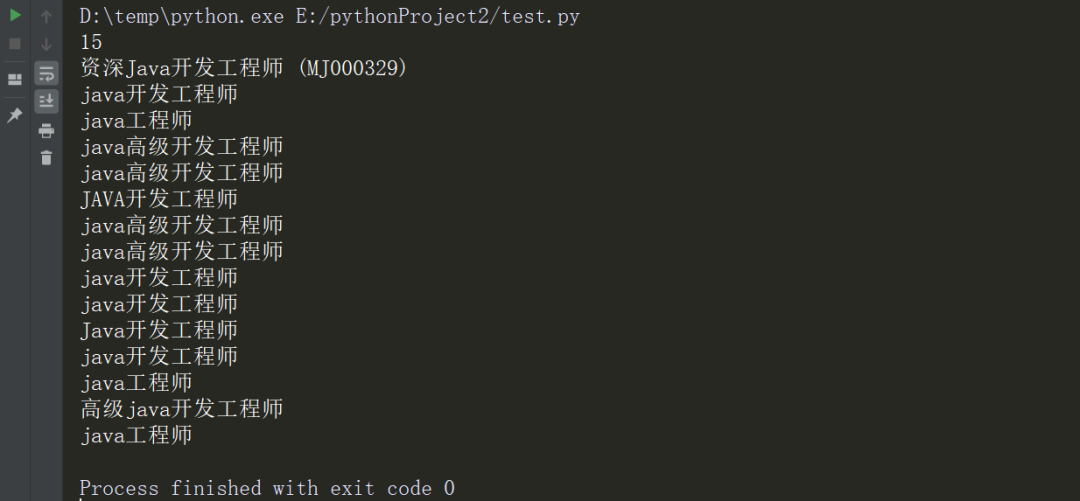Jump down the stack trace arrow
The width and height of the screenshot is (1080, 501).
pyautogui.click(x=46, y=45)
